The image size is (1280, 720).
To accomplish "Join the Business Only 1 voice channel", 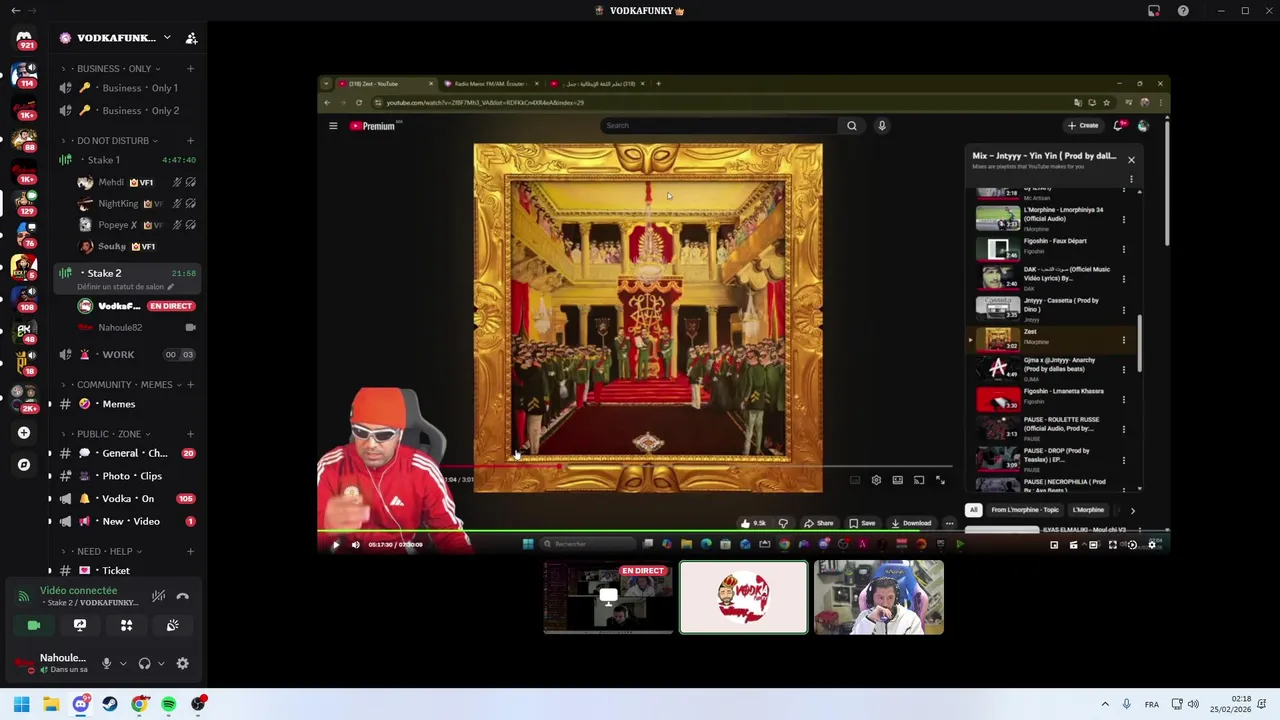I will pos(127,88).
